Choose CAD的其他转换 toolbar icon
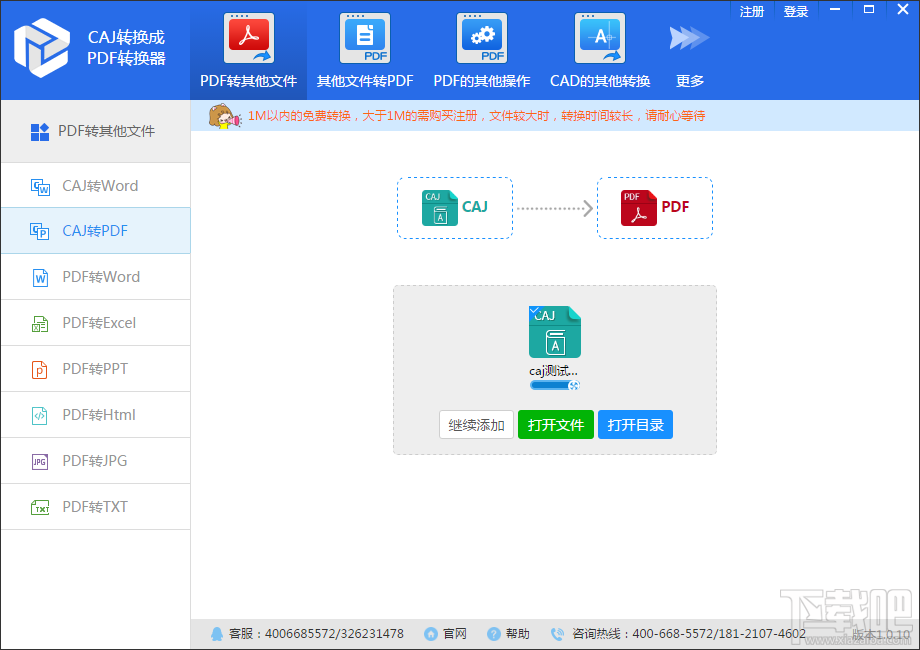920x650 pixels. click(600, 39)
